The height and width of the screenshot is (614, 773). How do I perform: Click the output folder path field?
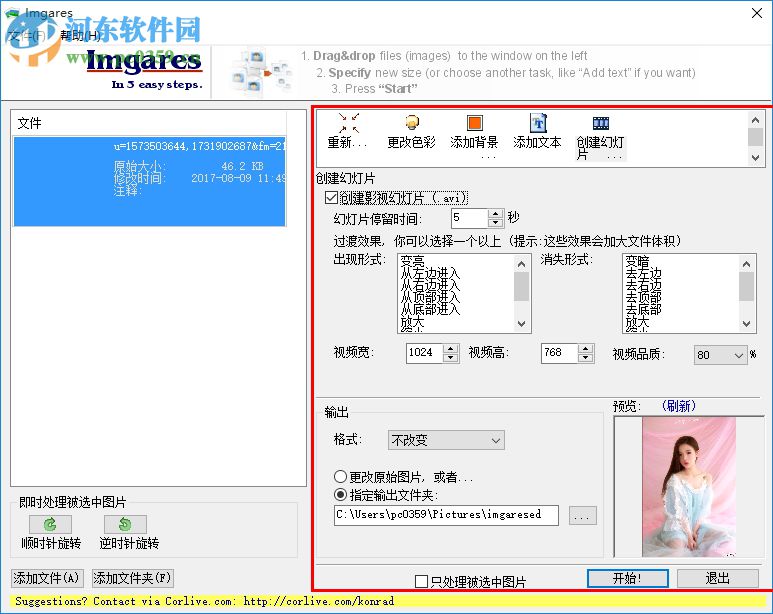[x=446, y=515]
